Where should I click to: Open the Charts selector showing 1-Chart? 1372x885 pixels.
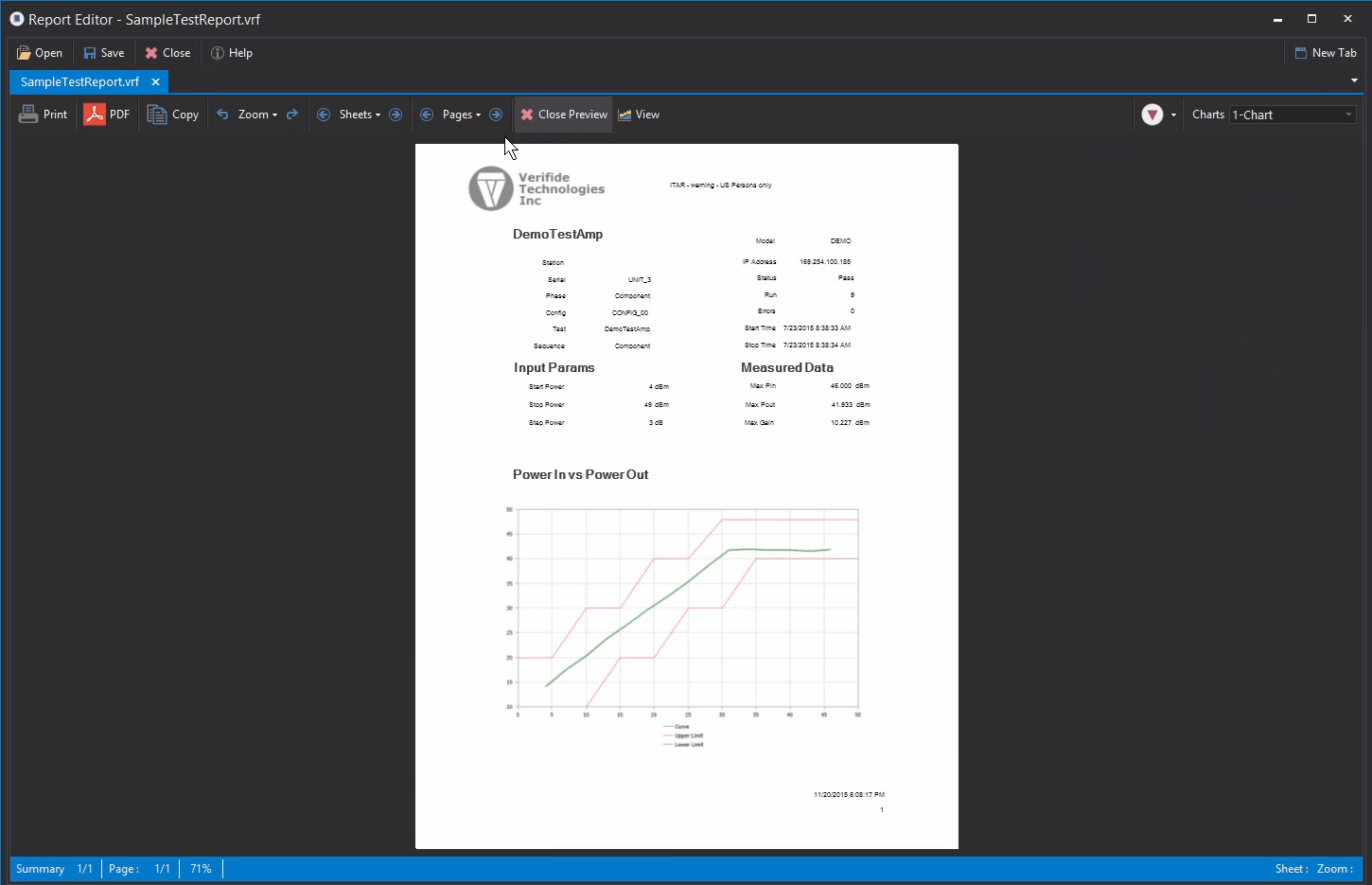pos(1292,114)
